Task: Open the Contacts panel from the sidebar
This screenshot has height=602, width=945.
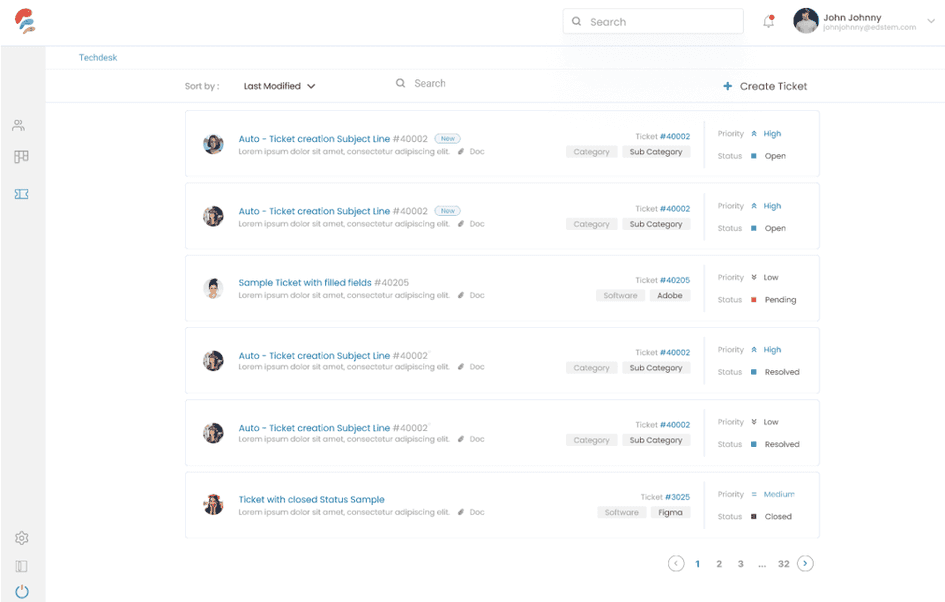Action: (21, 124)
